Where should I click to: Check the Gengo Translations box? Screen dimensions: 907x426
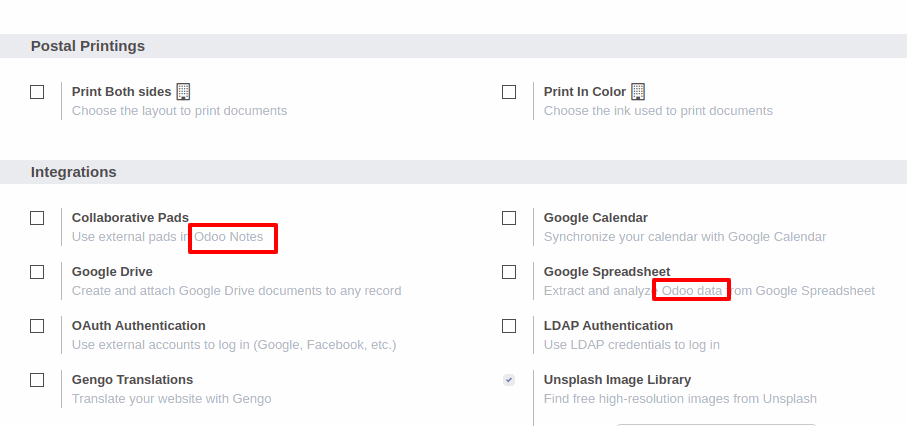[x=37, y=380]
